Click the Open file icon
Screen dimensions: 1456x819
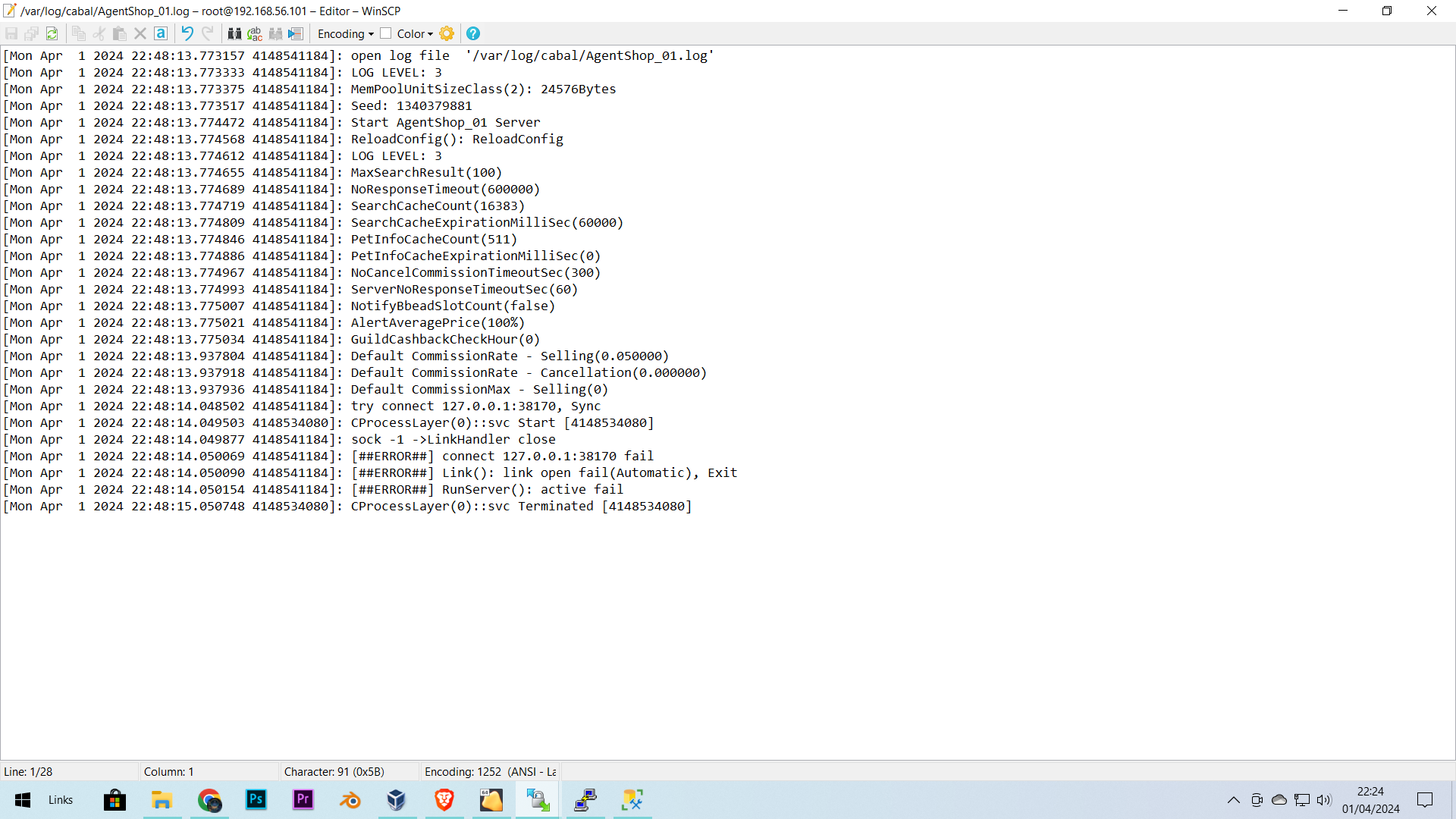[52, 33]
